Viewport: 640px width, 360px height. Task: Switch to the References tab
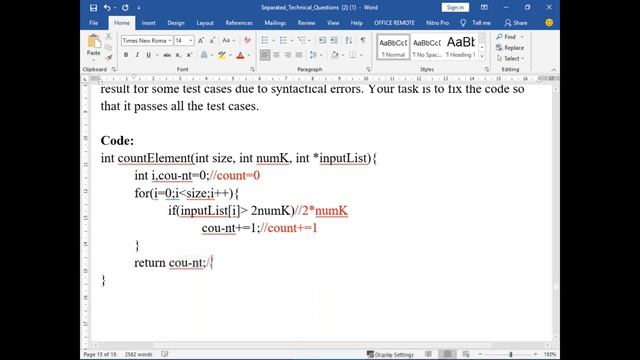pyautogui.click(x=239, y=23)
